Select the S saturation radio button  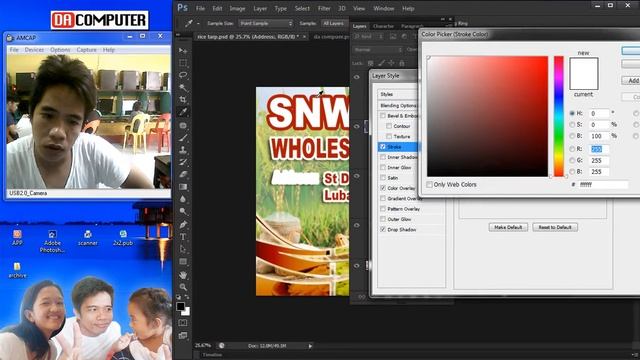click(x=572, y=124)
